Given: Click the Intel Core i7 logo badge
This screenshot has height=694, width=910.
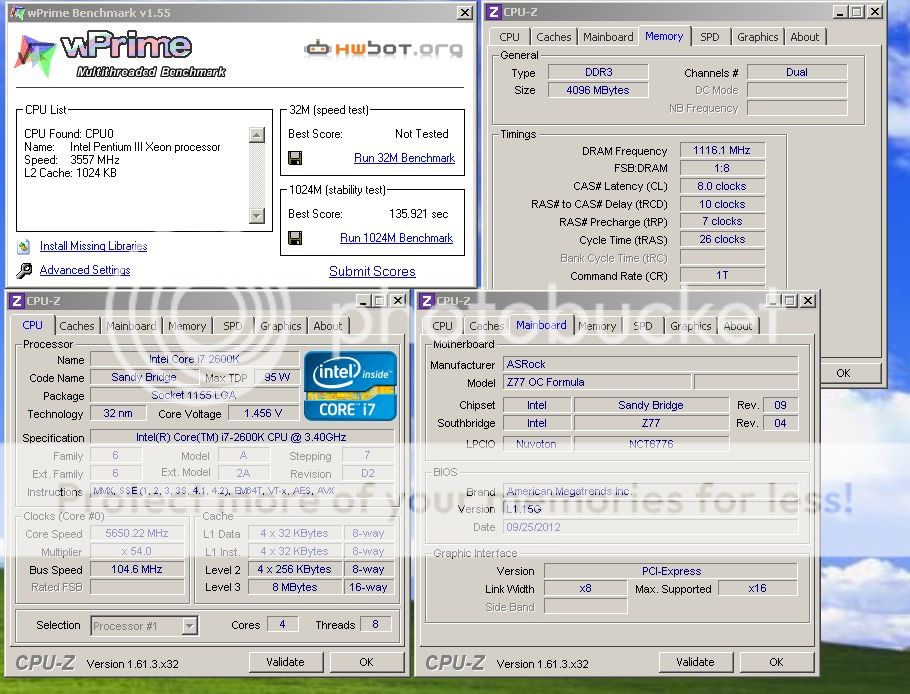Looking at the screenshot, I should [350, 385].
